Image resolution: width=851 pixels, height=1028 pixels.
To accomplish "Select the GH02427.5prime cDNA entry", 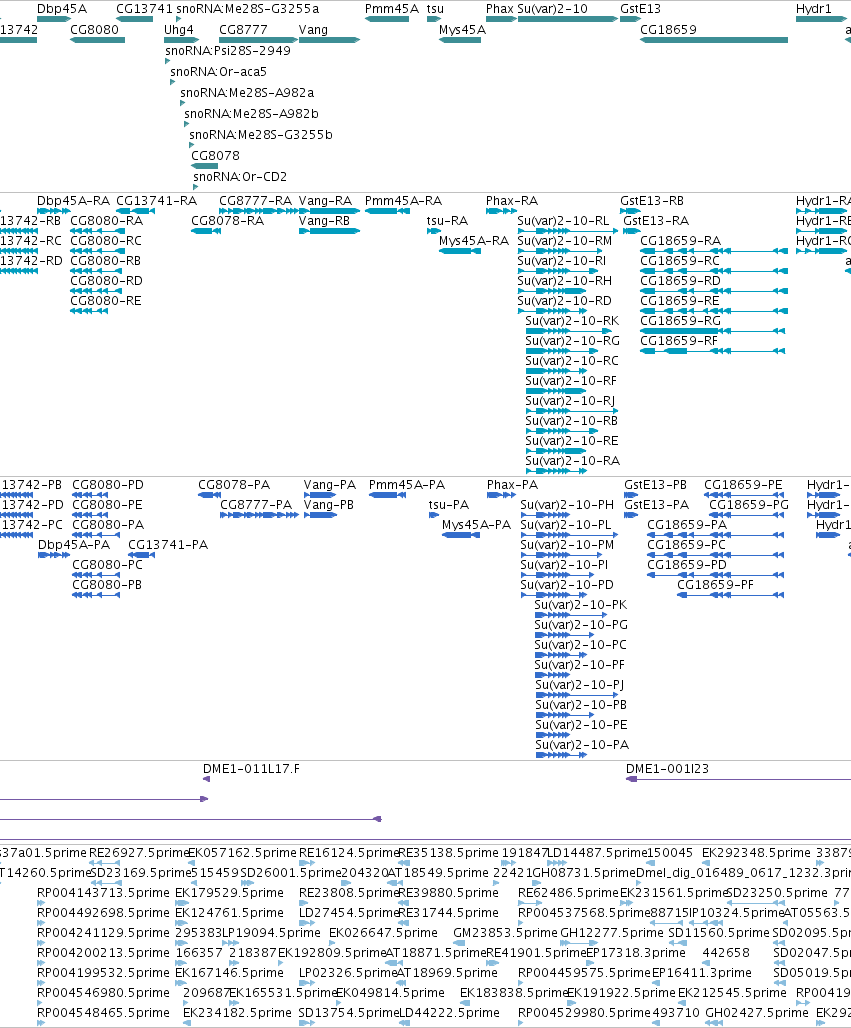I will point(757,1013).
